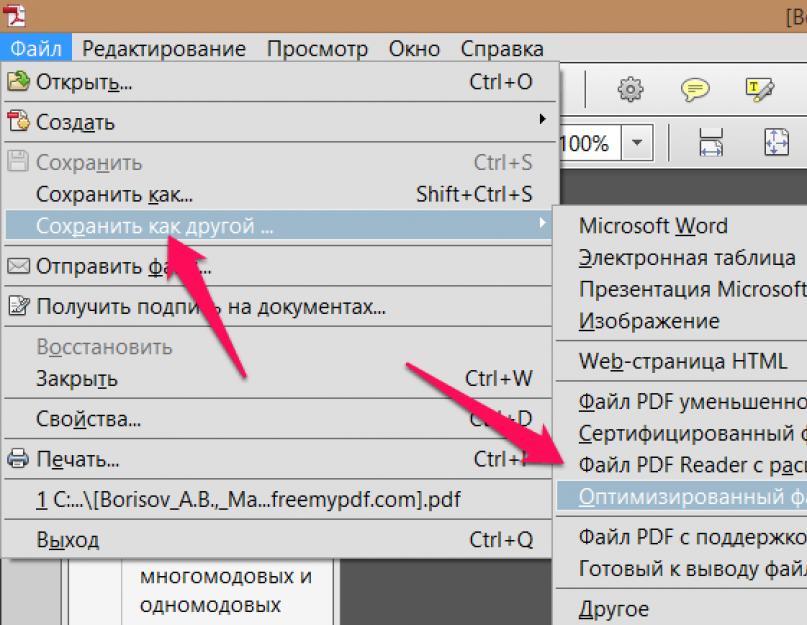Select Web-страница HTML option
The image size is (807, 625).
682,361
